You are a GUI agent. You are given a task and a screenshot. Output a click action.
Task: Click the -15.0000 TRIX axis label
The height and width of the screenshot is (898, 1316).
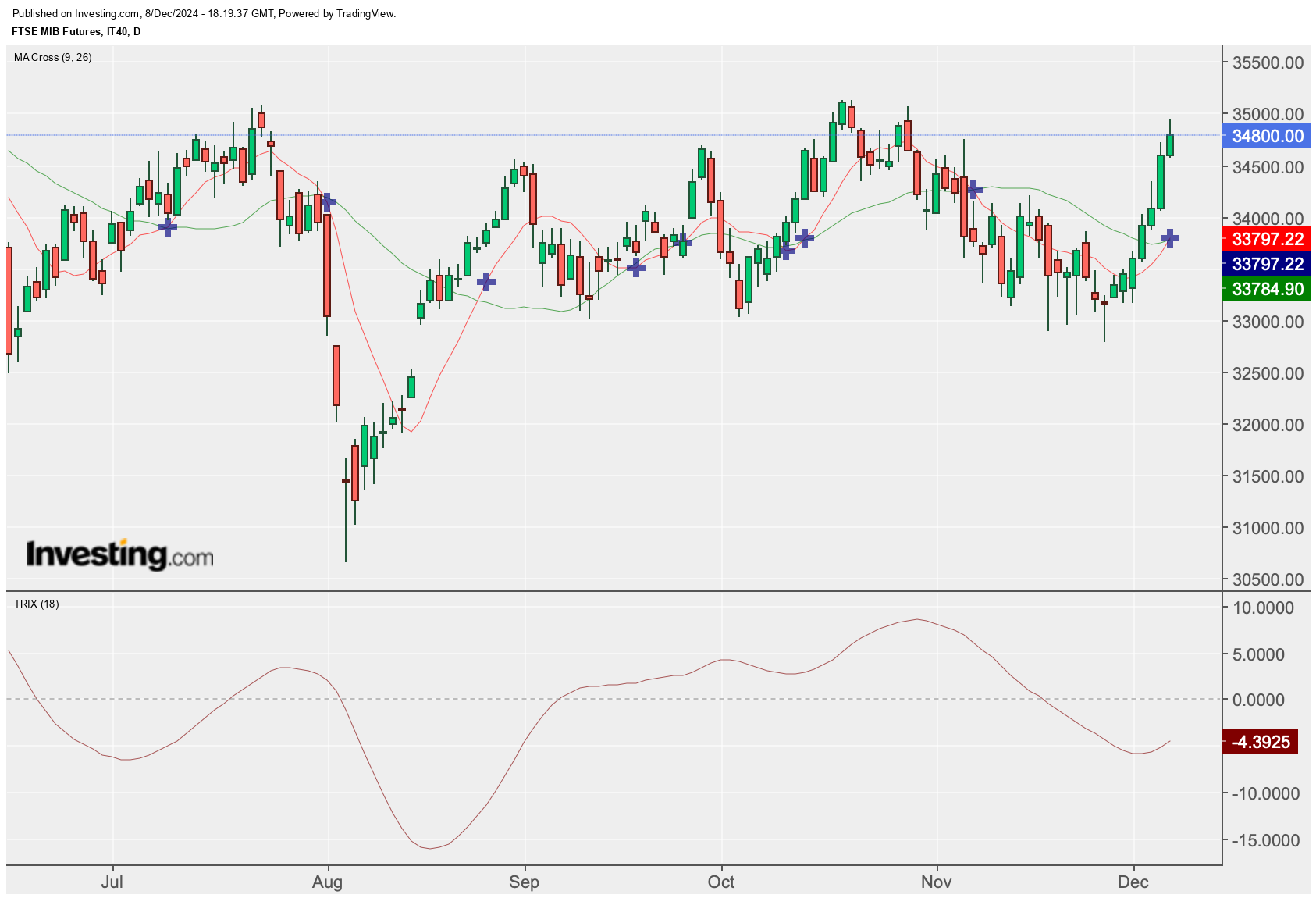[x=1265, y=840]
